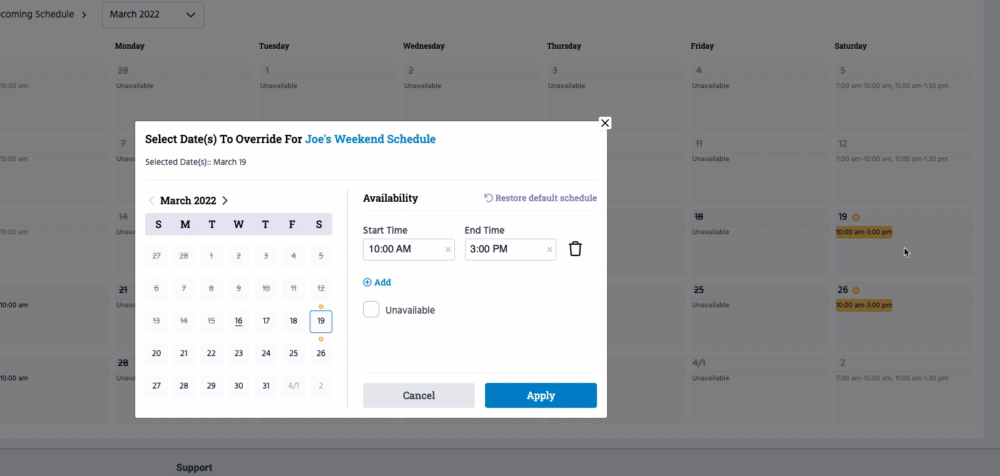Go to previous month in mini calendar

click(151, 201)
